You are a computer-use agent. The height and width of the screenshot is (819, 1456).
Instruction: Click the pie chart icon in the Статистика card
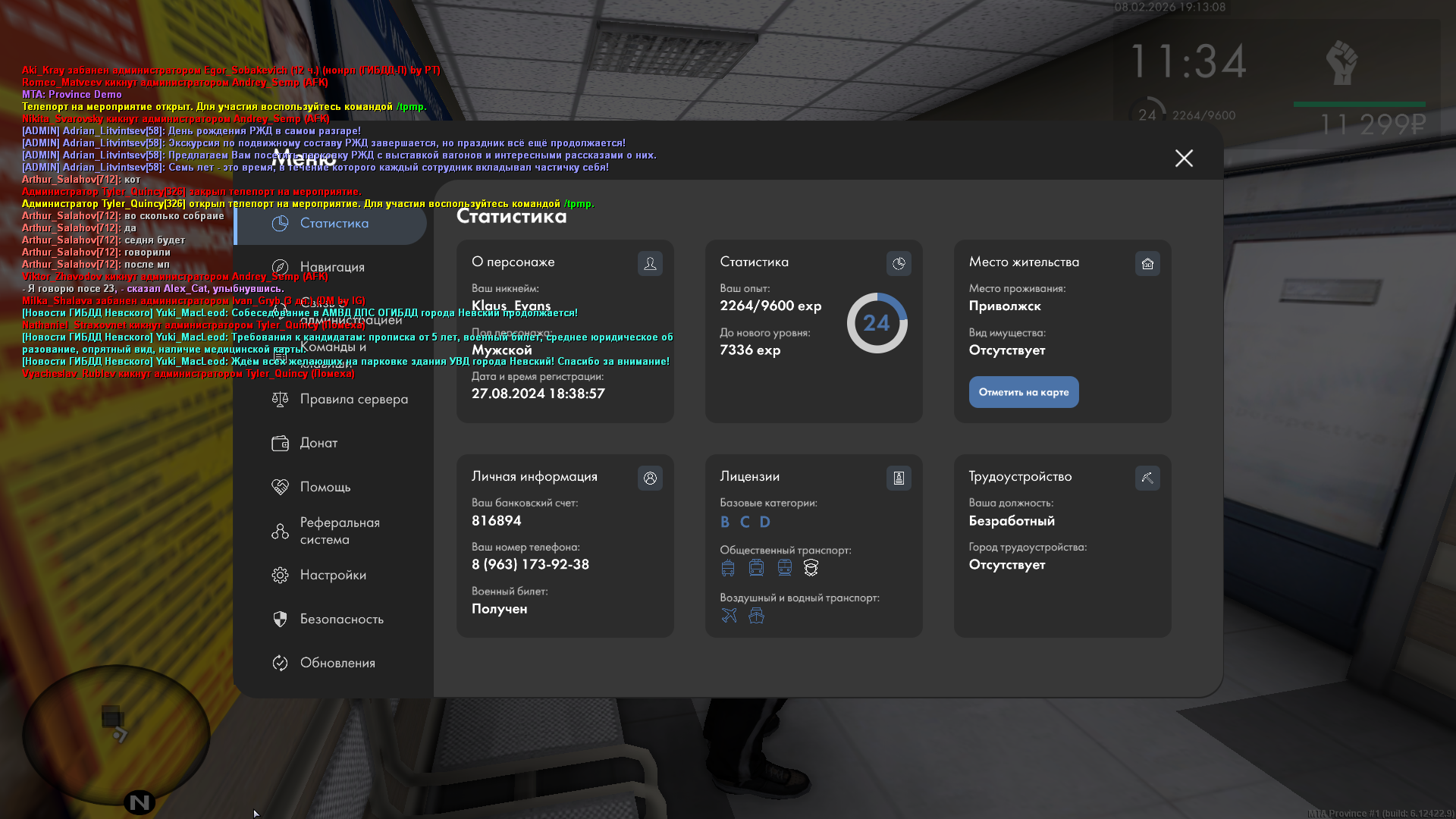[899, 263]
